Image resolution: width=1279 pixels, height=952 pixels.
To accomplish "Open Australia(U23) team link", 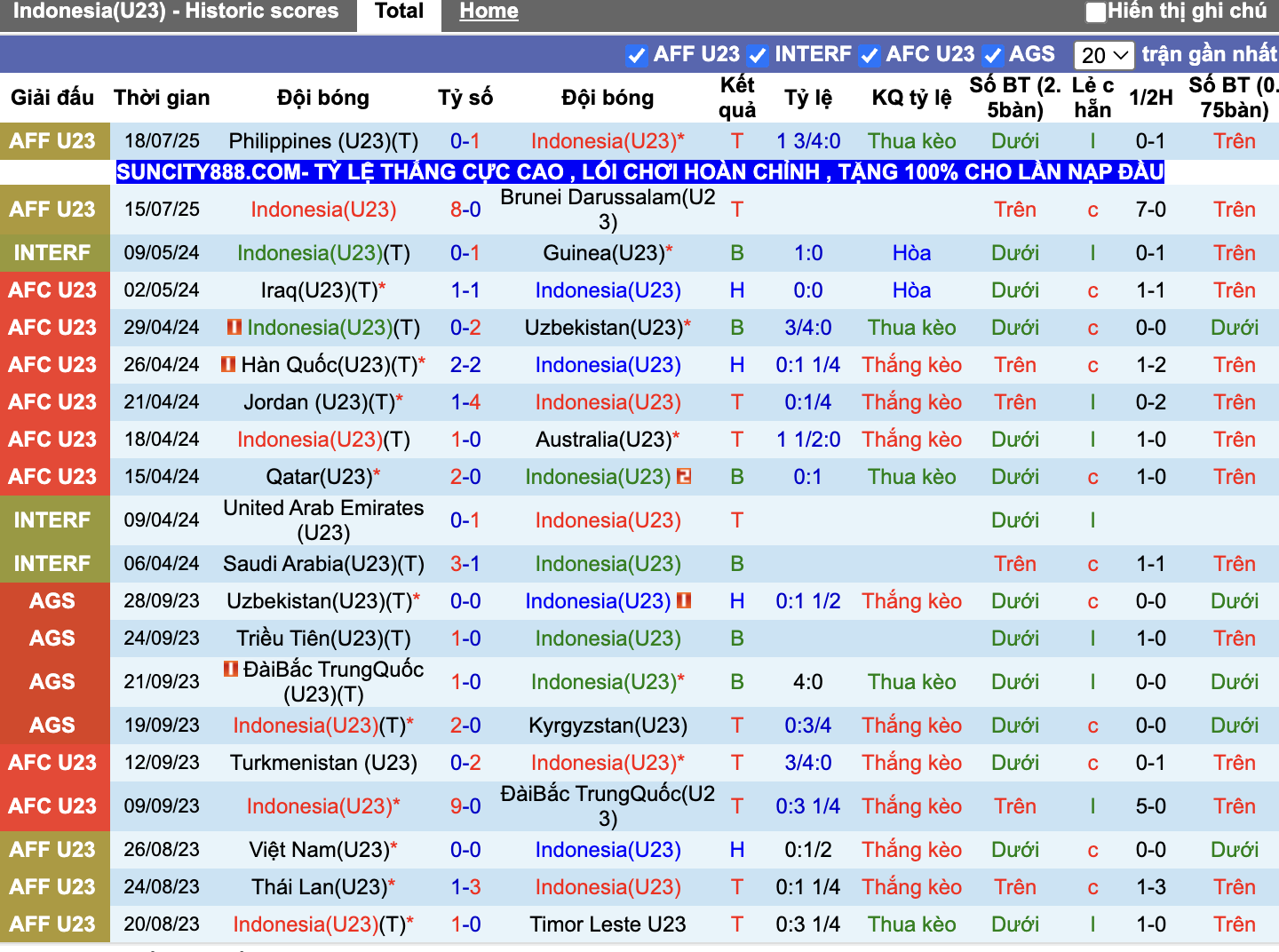I will tap(604, 440).
